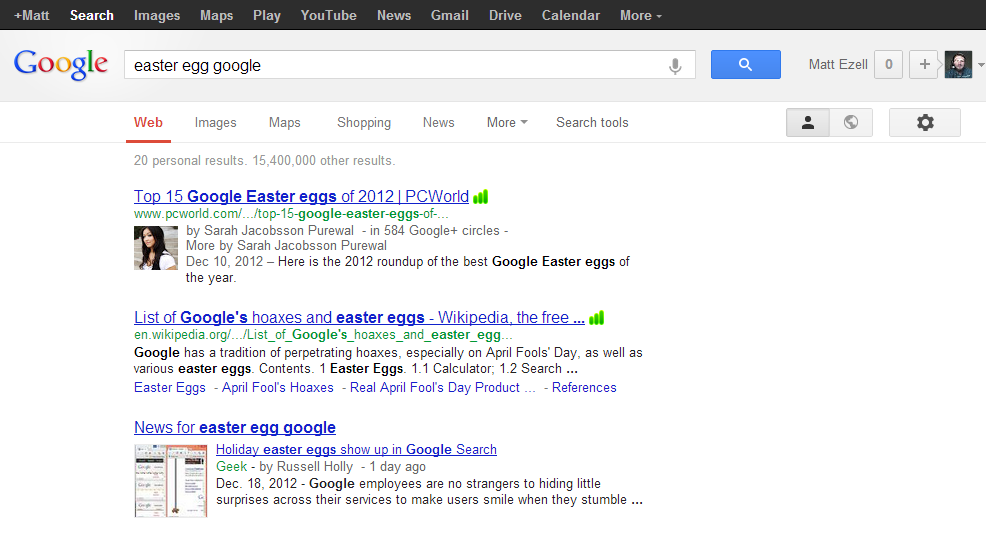986x542 pixels.
Task: Expand the More dropdown under search box
Action: coord(507,123)
